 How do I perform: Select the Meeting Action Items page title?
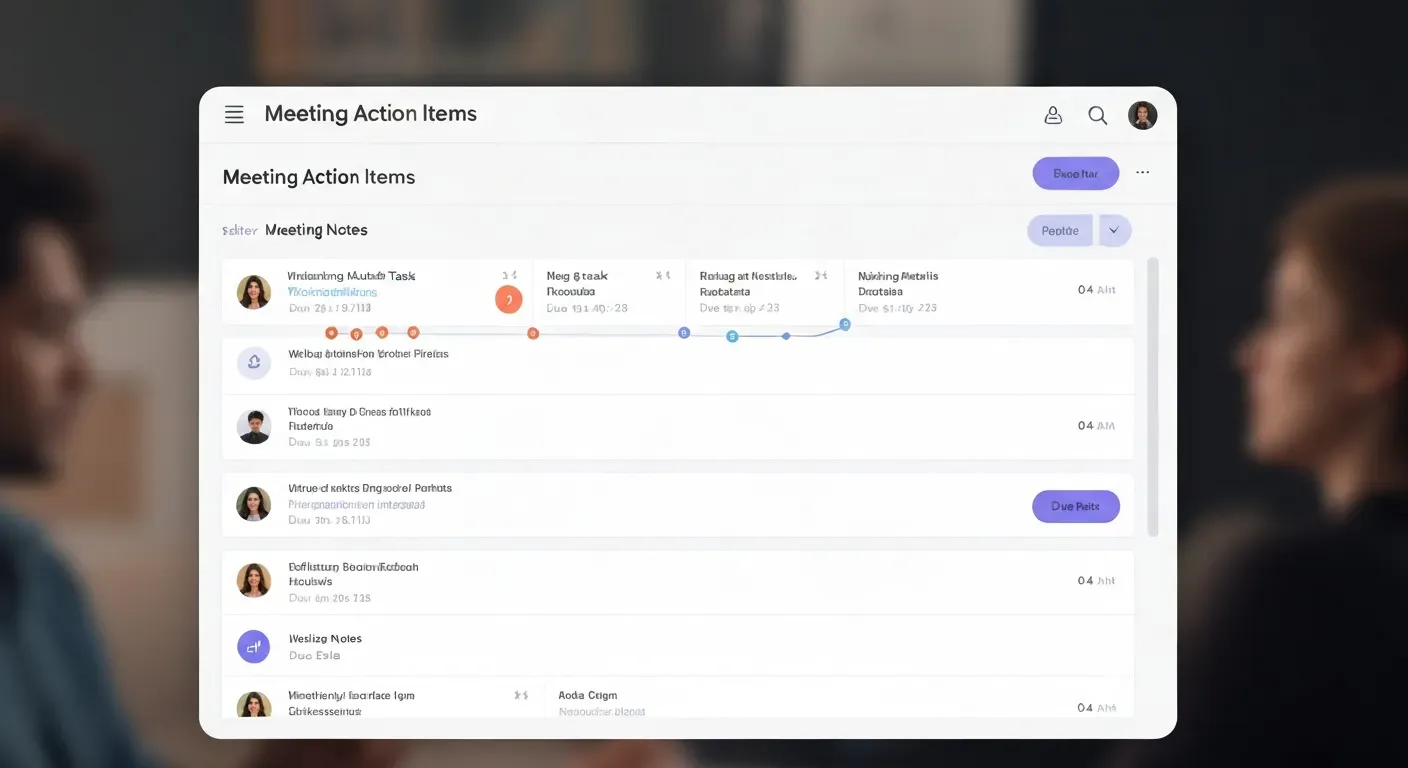[x=318, y=176]
